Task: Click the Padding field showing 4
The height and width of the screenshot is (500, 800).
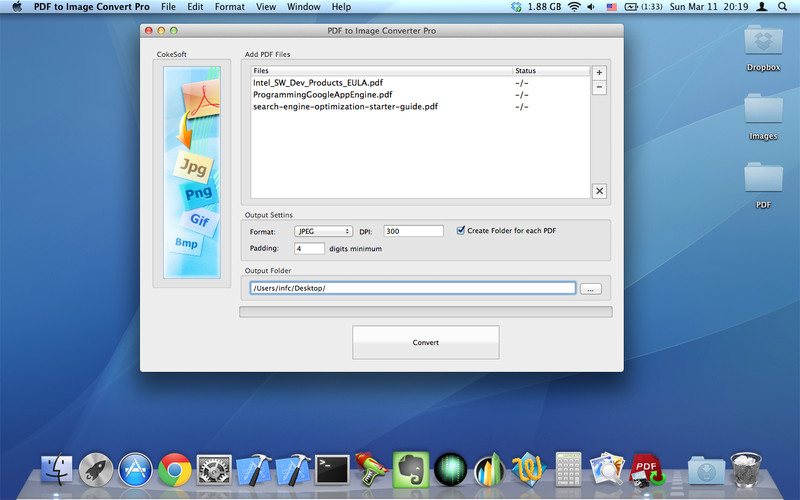Action: coord(309,248)
